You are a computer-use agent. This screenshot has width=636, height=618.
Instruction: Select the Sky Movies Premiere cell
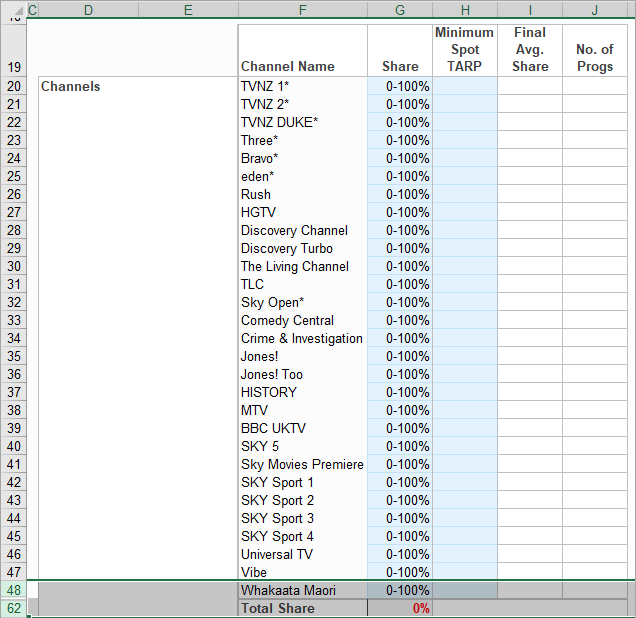point(303,464)
